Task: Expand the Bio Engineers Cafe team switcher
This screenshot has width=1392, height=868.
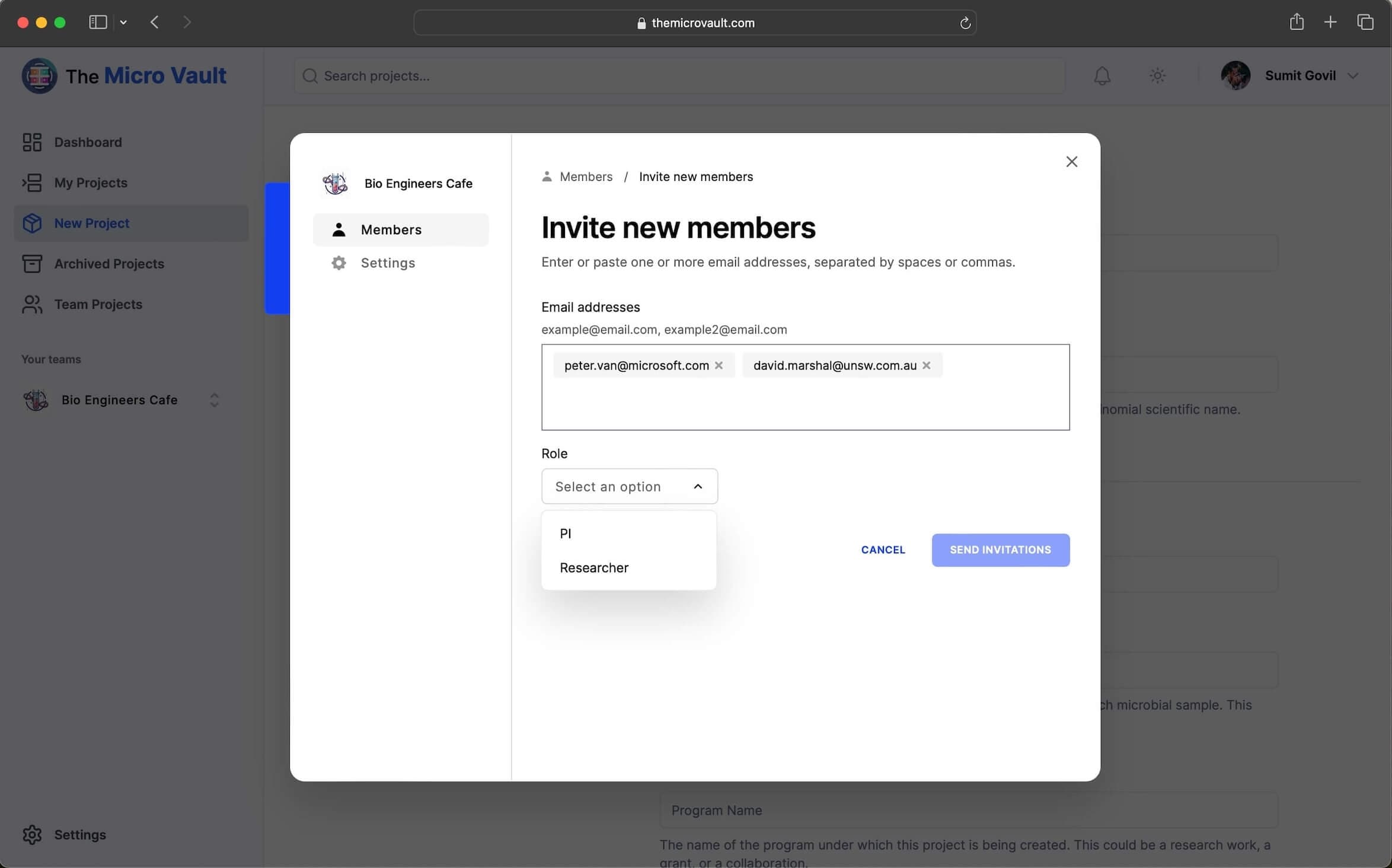Action: (214, 400)
